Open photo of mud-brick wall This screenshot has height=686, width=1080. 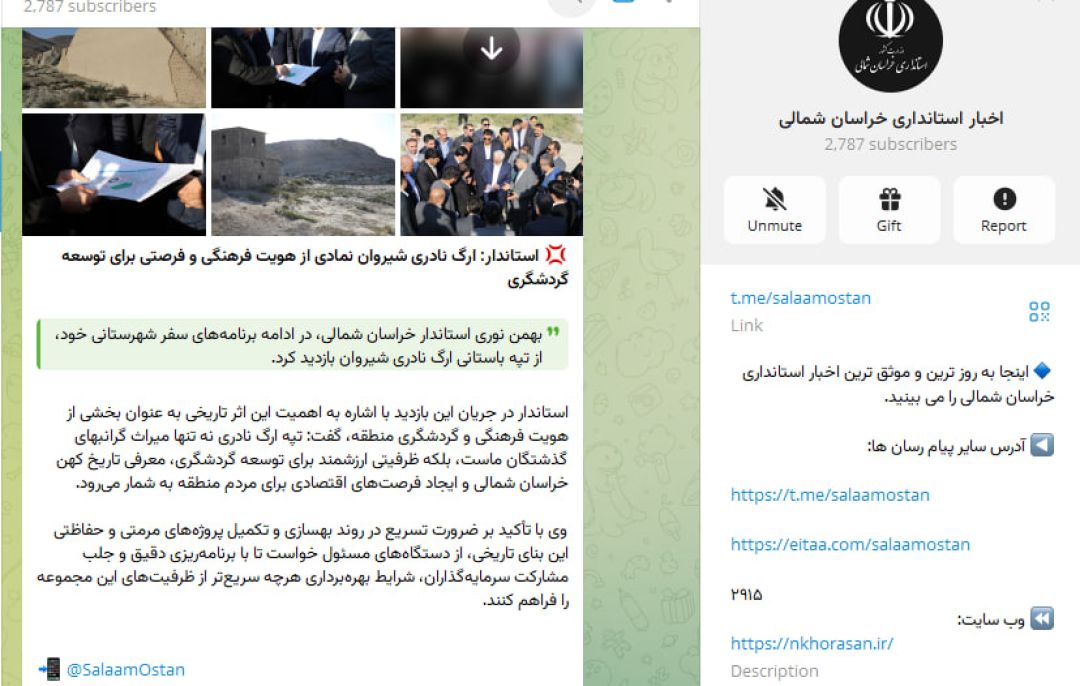(x=114, y=67)
